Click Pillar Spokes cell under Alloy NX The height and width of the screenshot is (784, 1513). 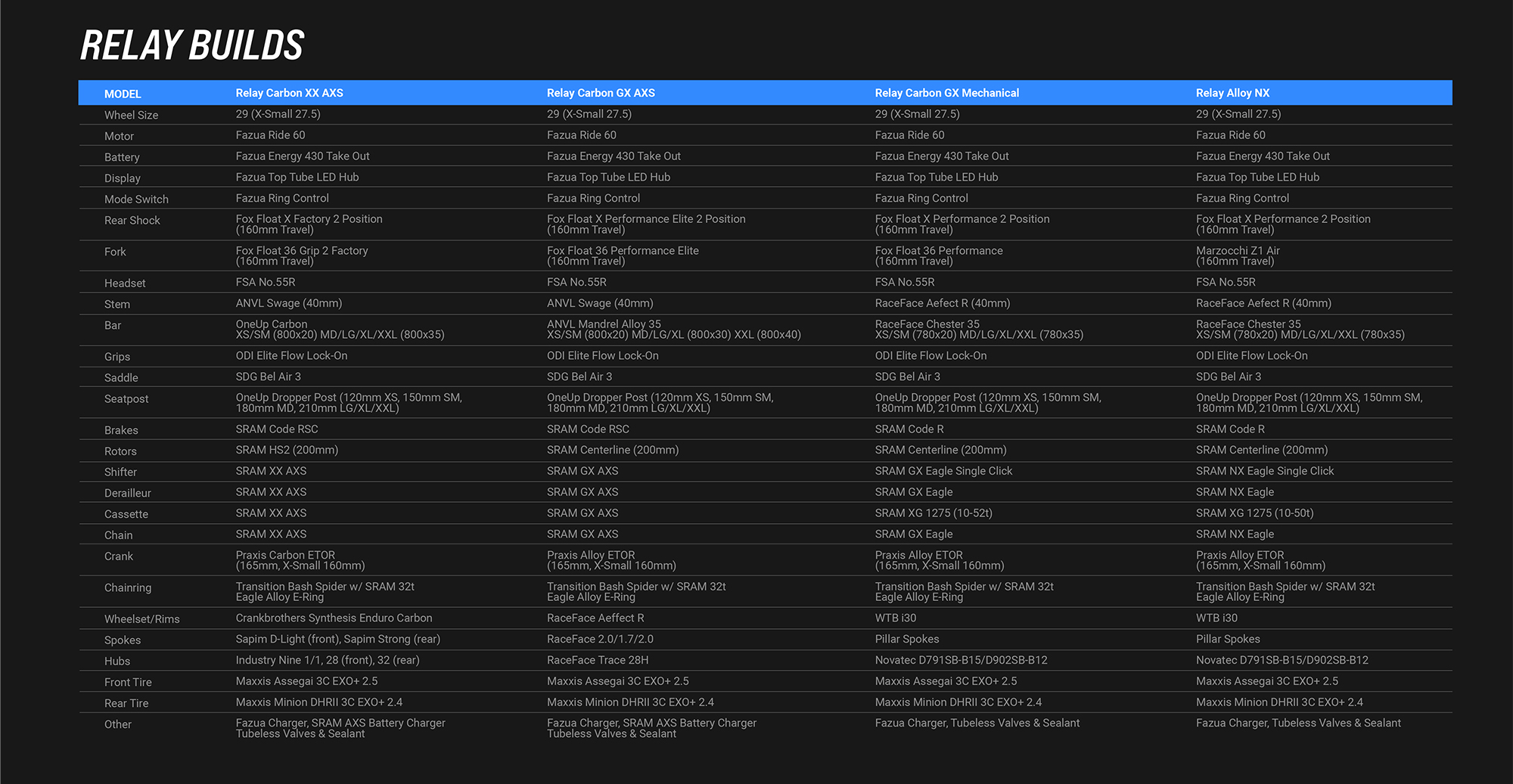tap(1228, 640)
